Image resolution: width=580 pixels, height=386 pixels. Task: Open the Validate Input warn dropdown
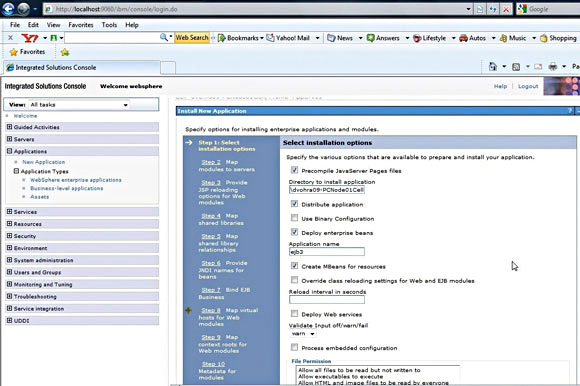[x=303, y=333]
